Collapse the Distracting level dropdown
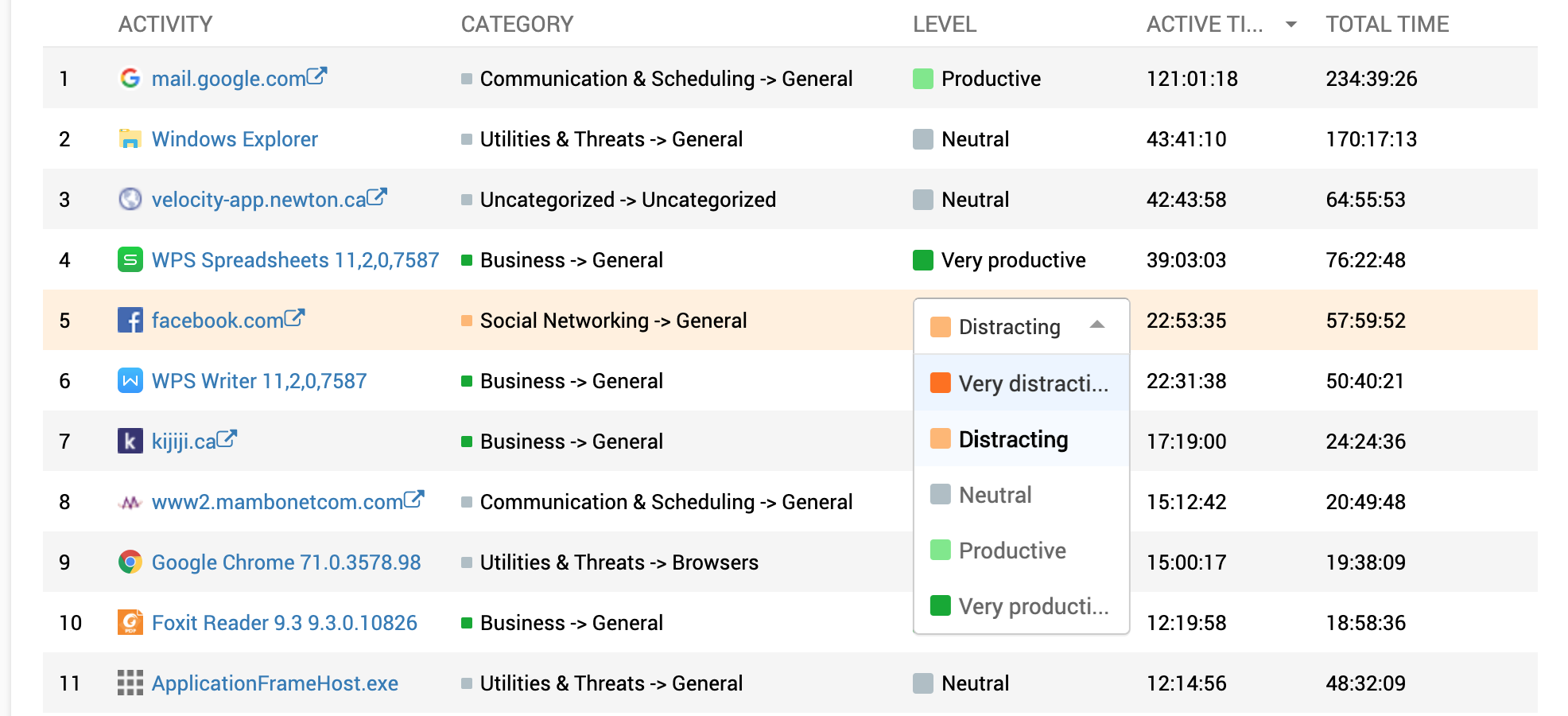The width and height of the screenshot is (1568, 716). (x=1097, y=325)
